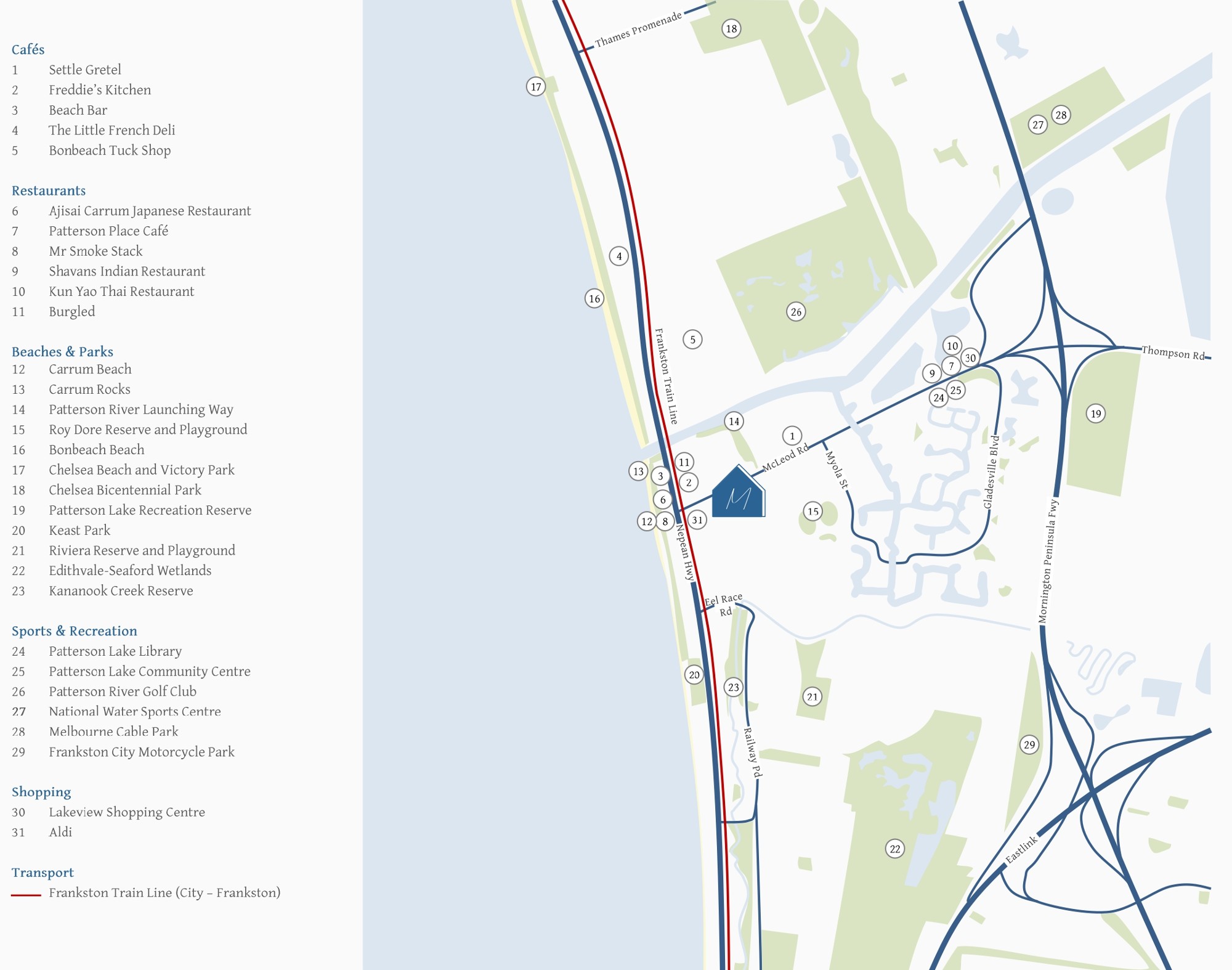
Task: Select map marker number 15
Action: pos(813,511)
